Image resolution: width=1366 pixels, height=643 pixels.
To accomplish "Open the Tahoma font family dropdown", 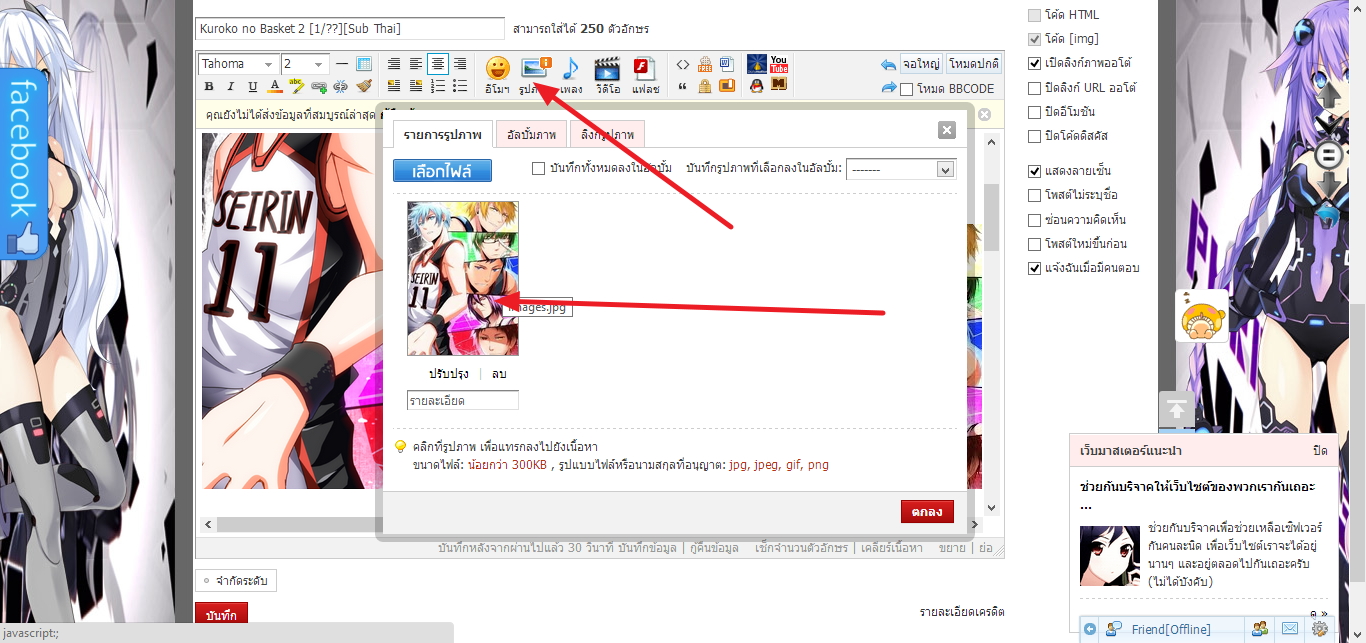I will pos(238,64).
